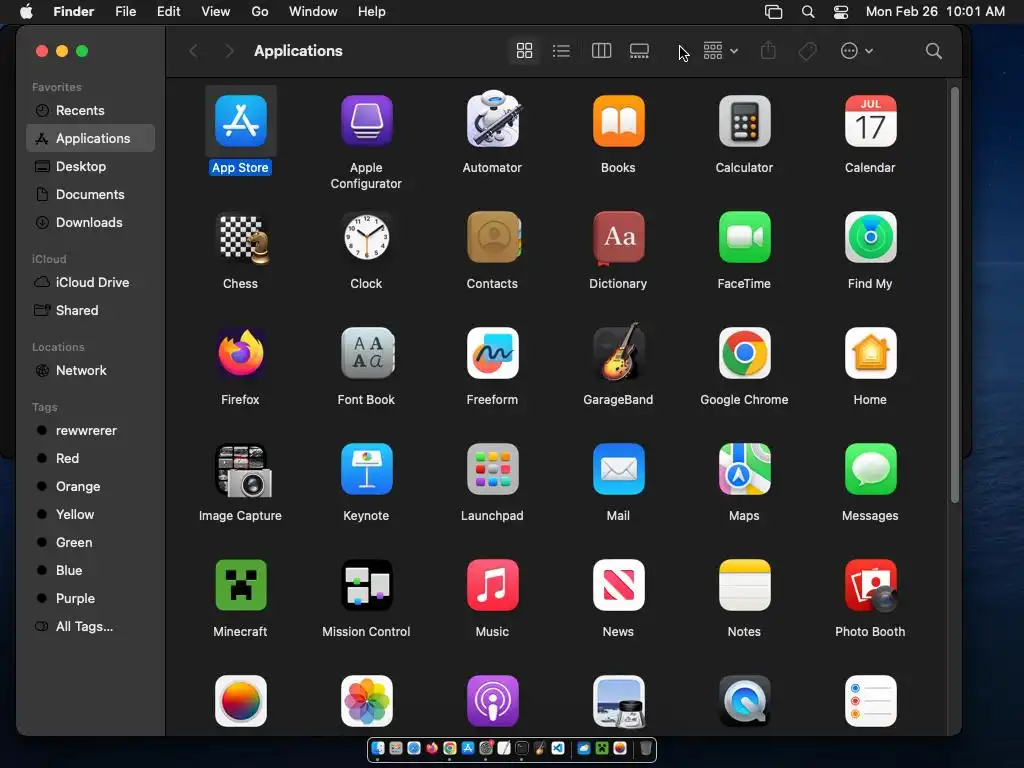Open the Group By dropdown in toolbar
Viewport: 1024px width, 768px height.
(720, 50)
